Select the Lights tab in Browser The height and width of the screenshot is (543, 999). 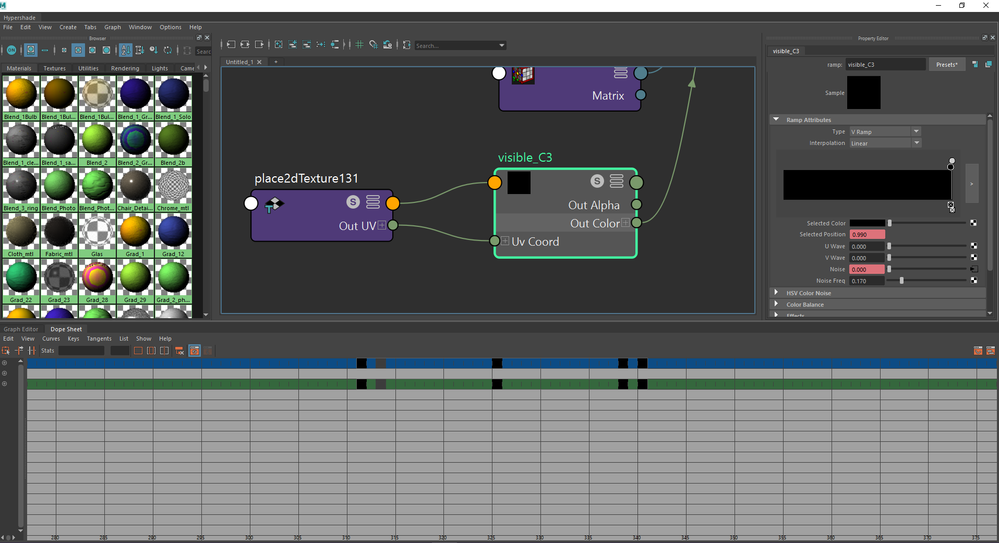click(159, 68)
